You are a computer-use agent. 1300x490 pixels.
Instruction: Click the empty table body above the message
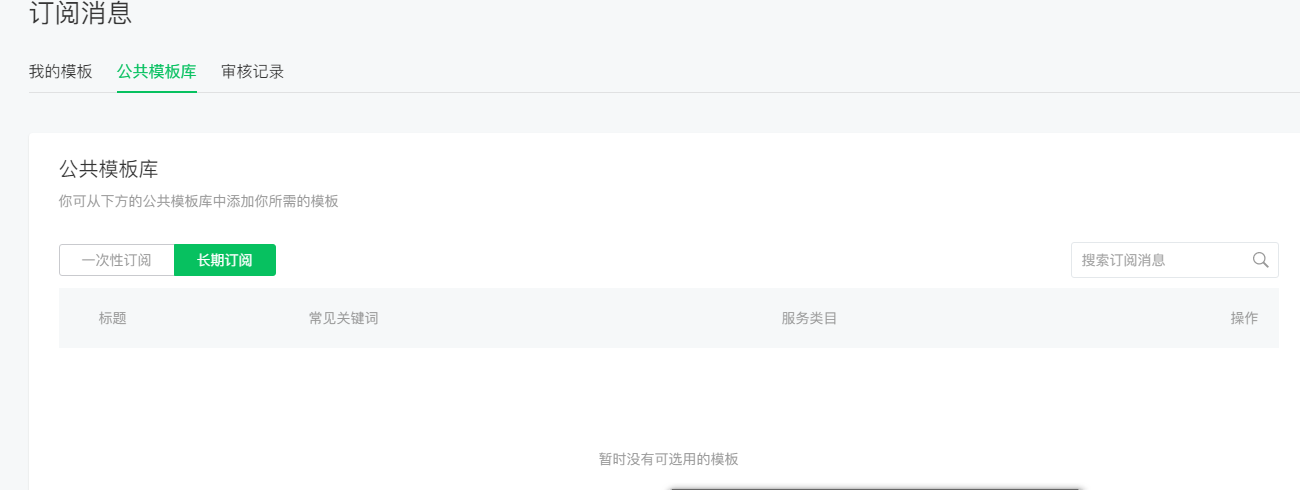pyautogui.click(x=669, y=395)
